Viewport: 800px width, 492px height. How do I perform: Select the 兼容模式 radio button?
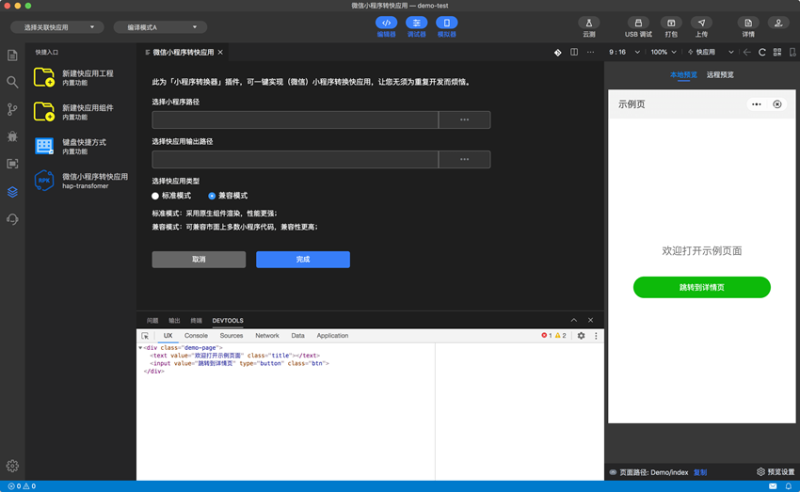coord(212,196)
